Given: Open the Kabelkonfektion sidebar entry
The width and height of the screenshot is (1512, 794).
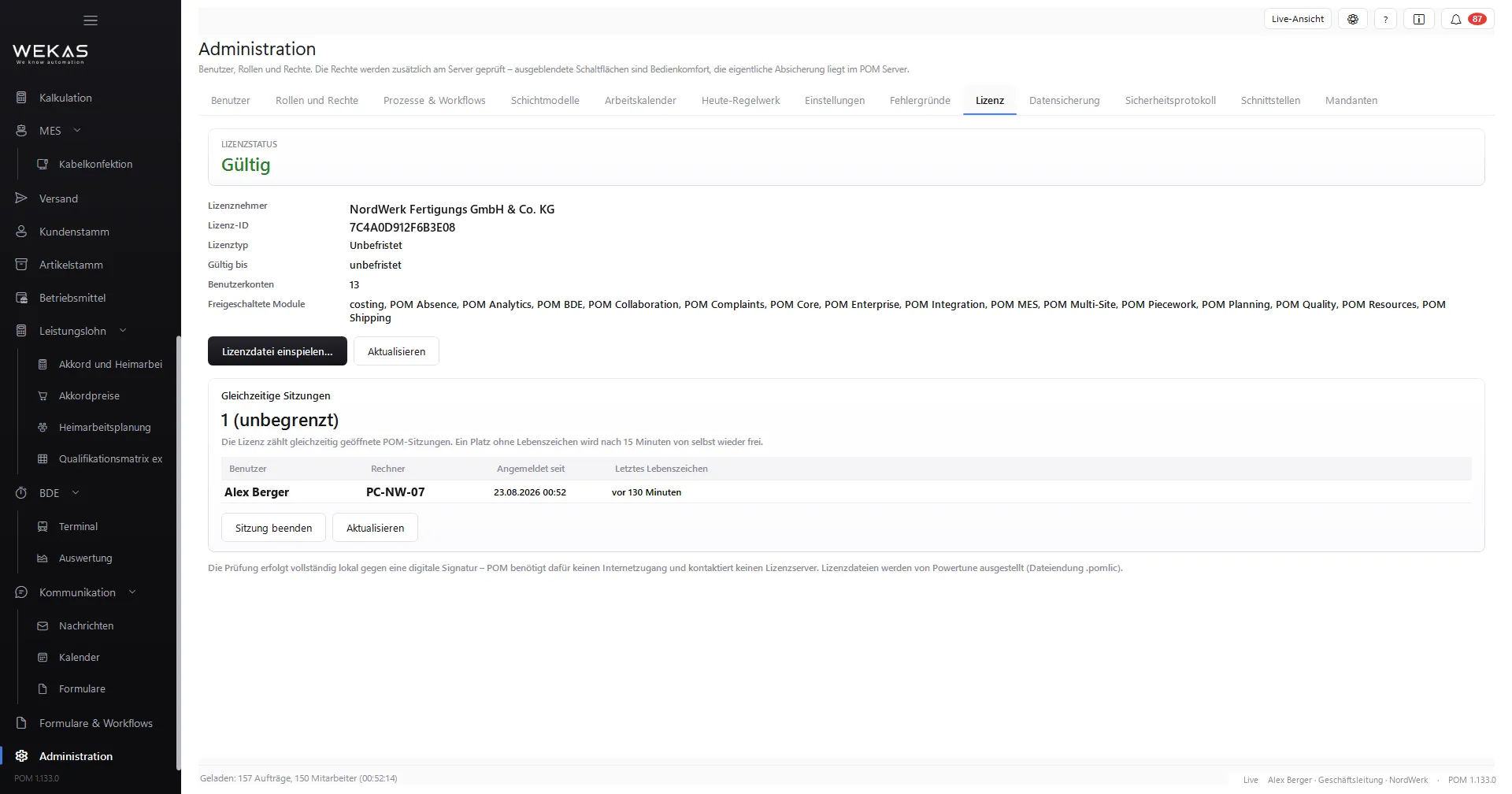Looking at the screenshot, I should coord(95,164).
